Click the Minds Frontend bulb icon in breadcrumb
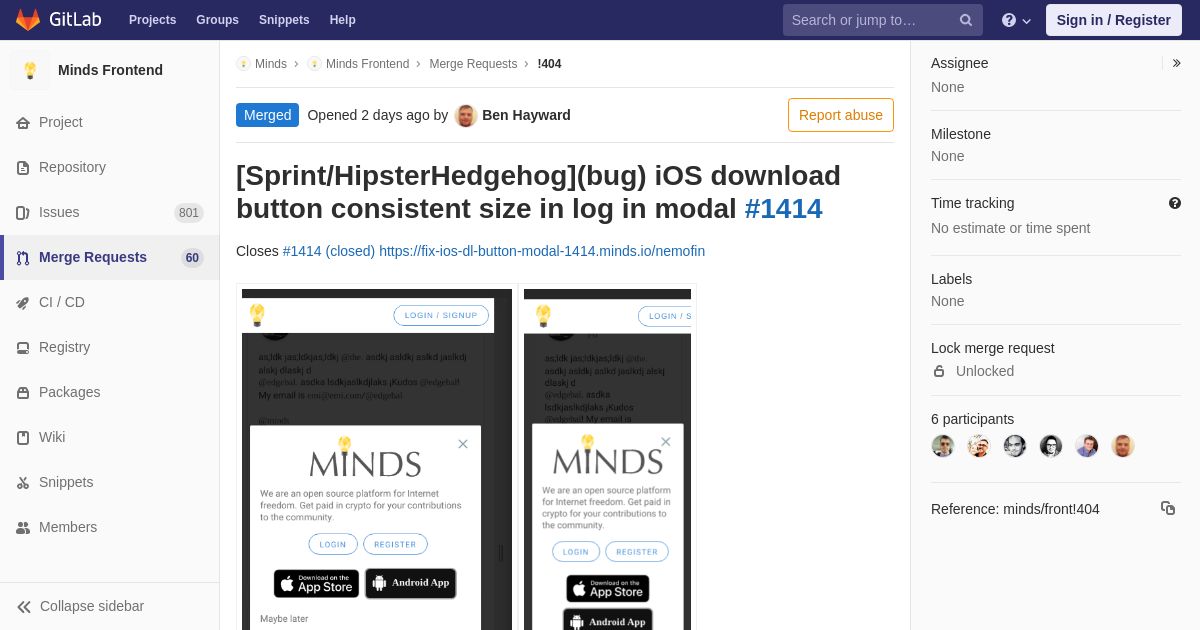The image size is (1200, 630). pyautogui.click(x=314, y=64)
